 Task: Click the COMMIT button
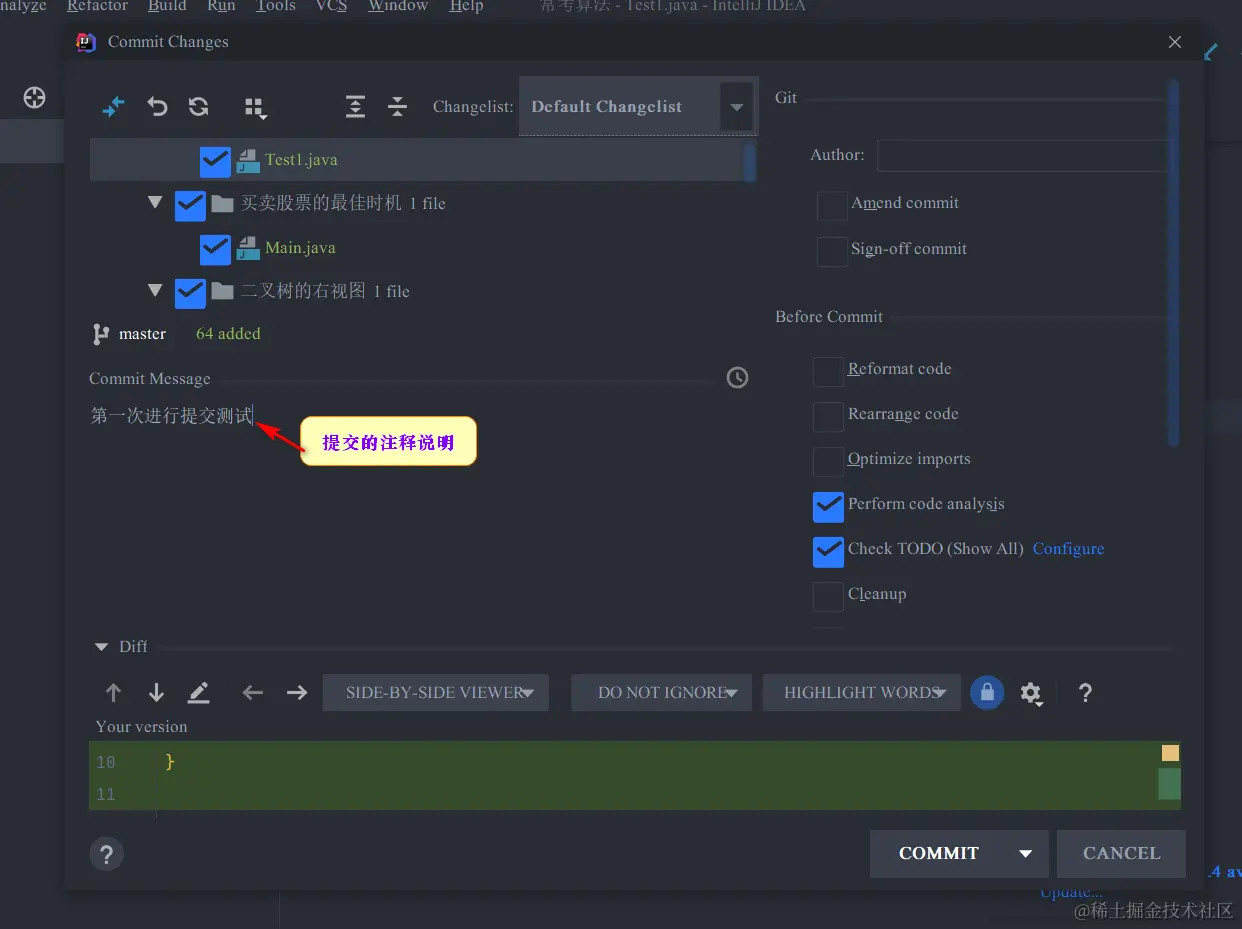(x=938, y=854)
